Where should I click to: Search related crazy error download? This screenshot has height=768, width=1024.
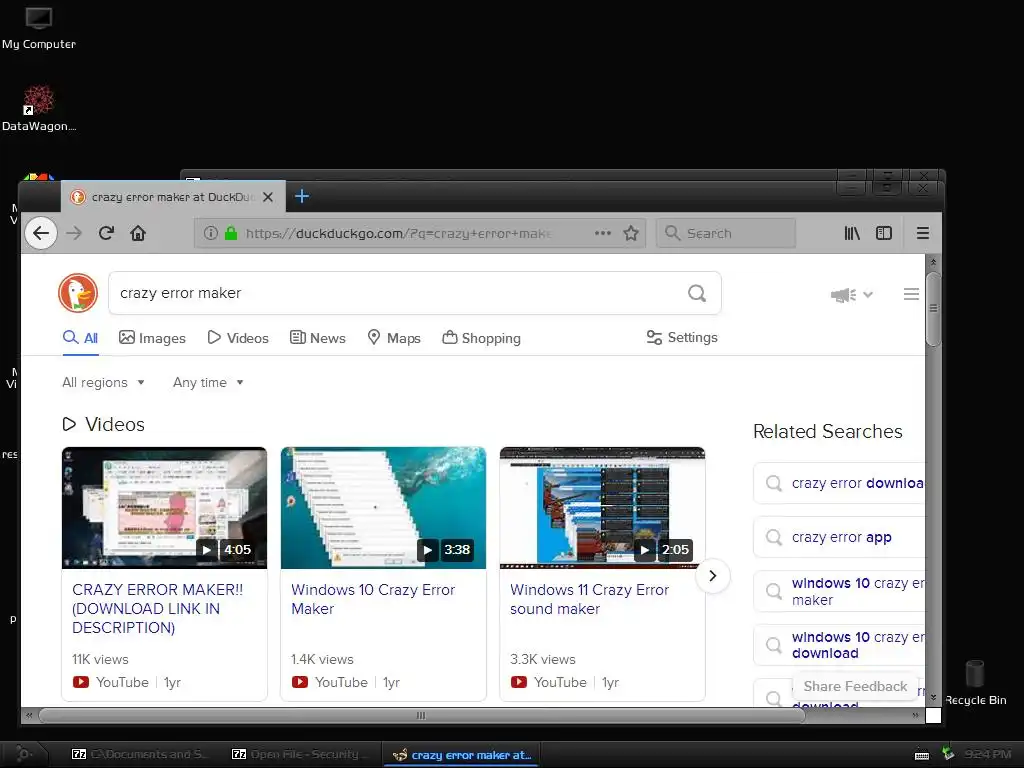pos(840,483)
